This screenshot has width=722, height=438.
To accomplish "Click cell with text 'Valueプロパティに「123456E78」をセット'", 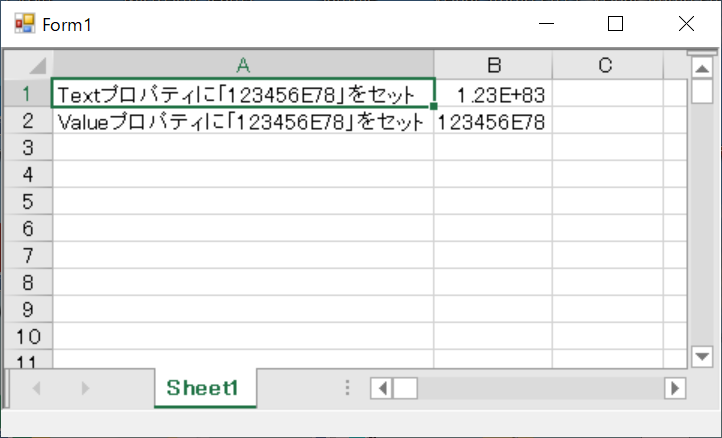I will 243,121.
